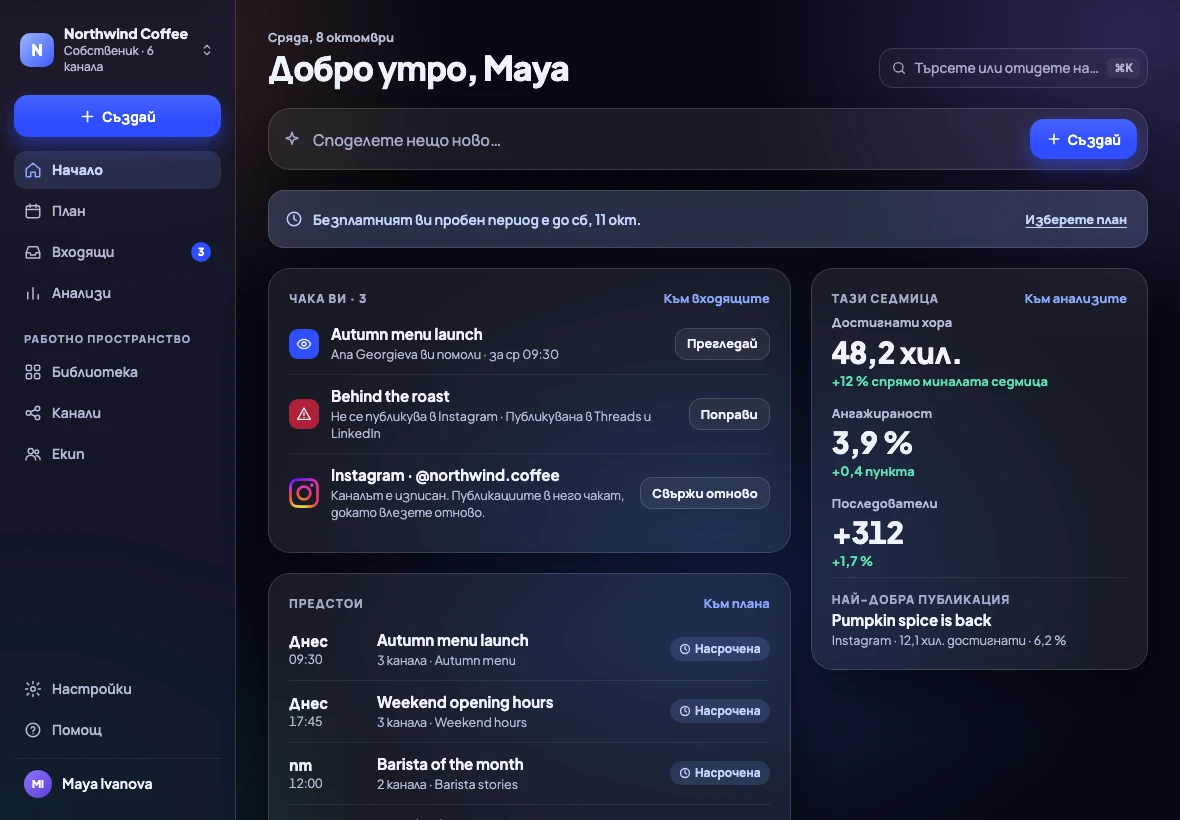
Task: Click the +12 % спрямо миналата седмица text
Action: click(939, 381)
